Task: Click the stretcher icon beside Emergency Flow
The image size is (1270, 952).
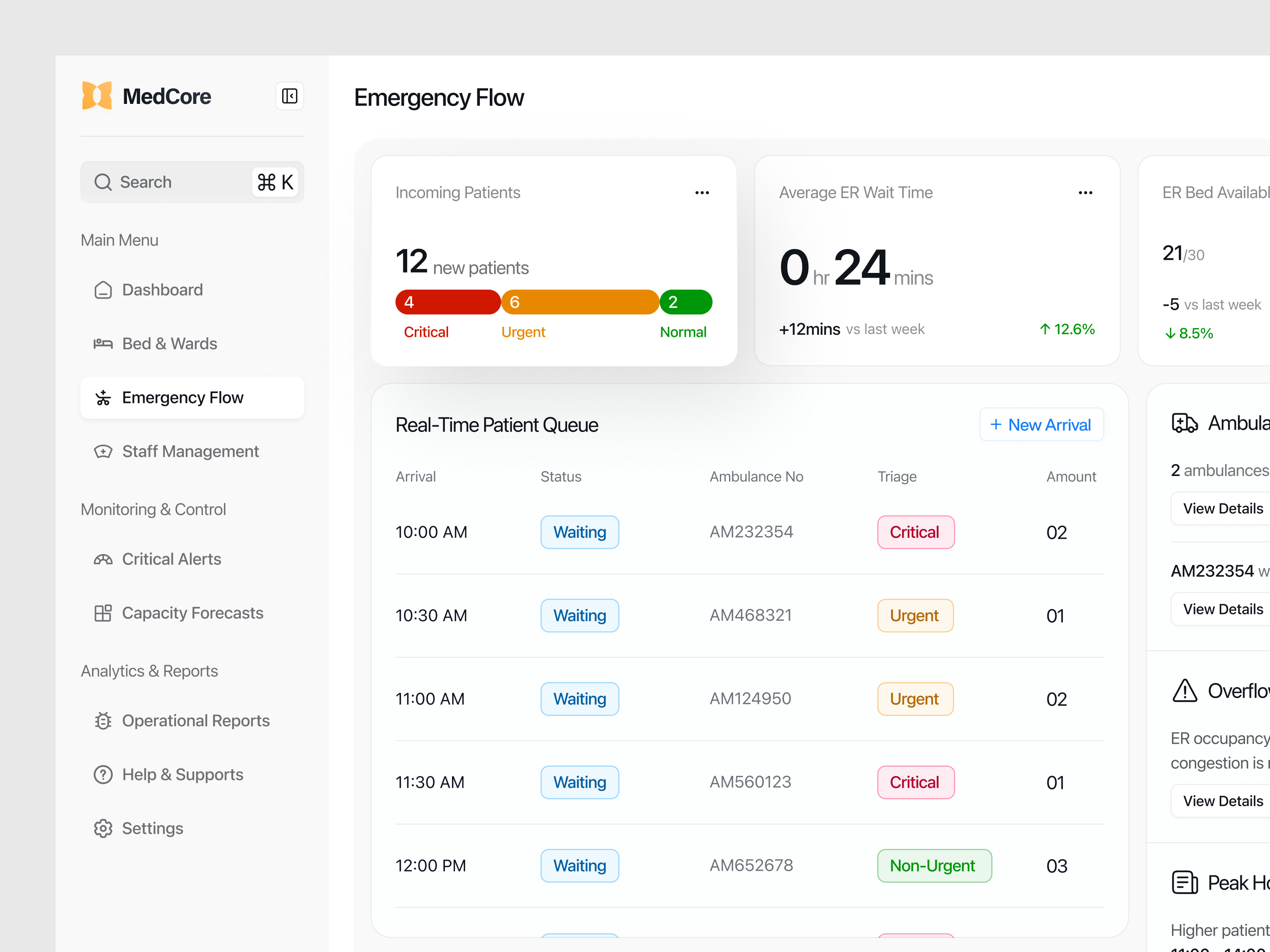Action: pyautogui.click(x=103, y=398)
